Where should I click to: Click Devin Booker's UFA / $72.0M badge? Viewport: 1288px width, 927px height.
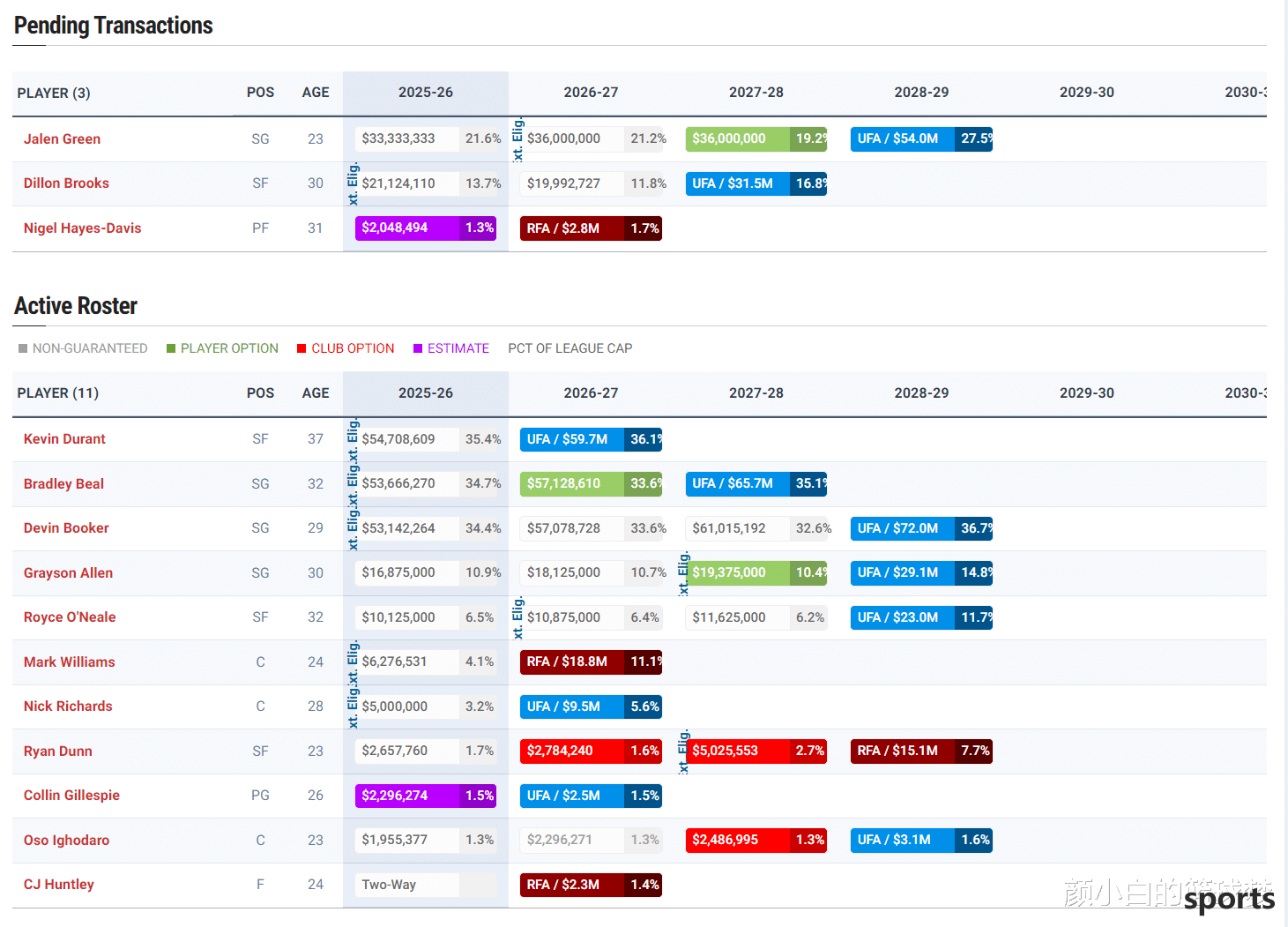pos(921,528)
